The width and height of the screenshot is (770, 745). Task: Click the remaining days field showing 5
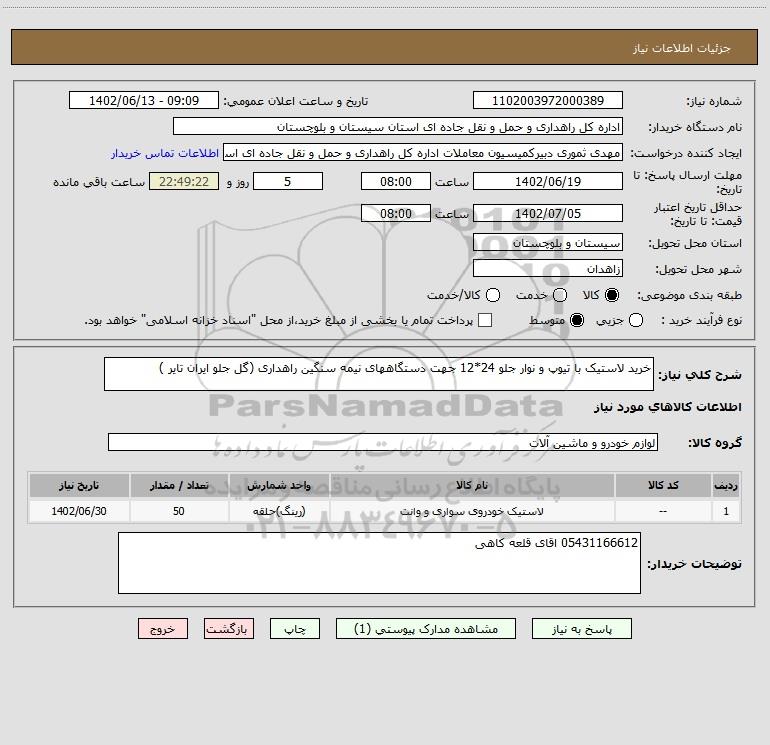[288, 181]
